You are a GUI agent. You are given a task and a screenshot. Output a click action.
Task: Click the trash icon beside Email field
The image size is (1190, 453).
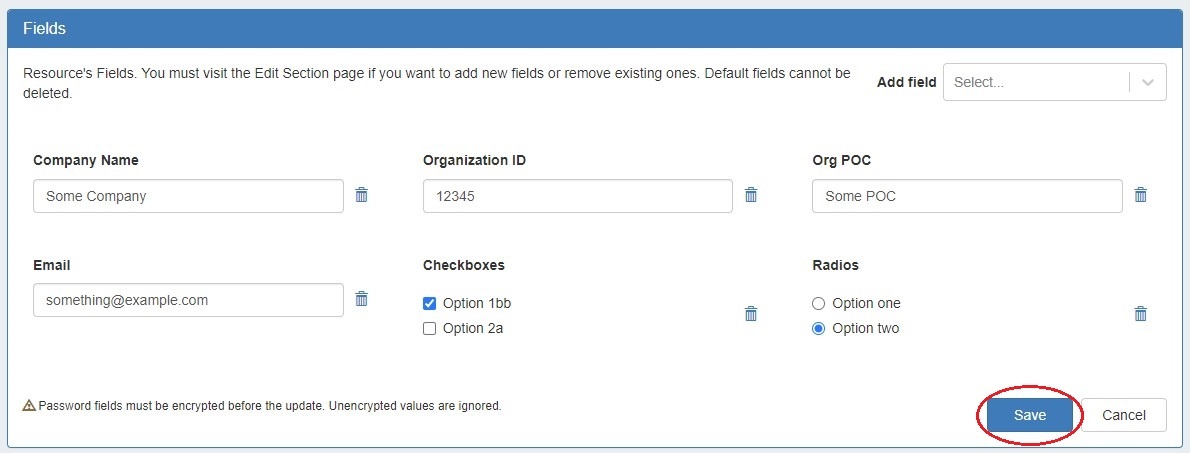point(362,299)
